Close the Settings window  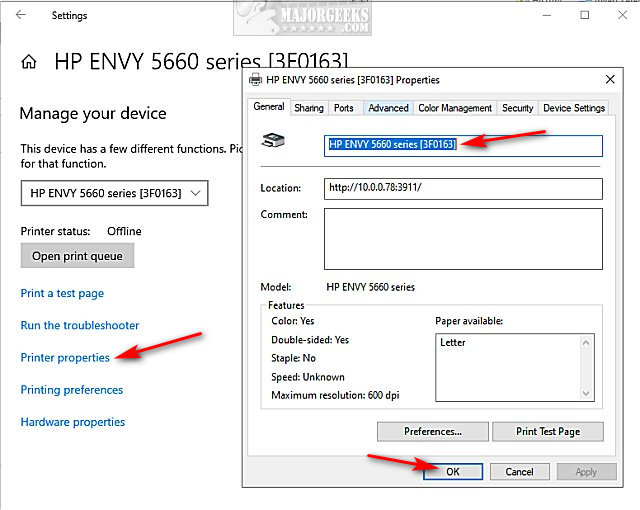(622, 15)
